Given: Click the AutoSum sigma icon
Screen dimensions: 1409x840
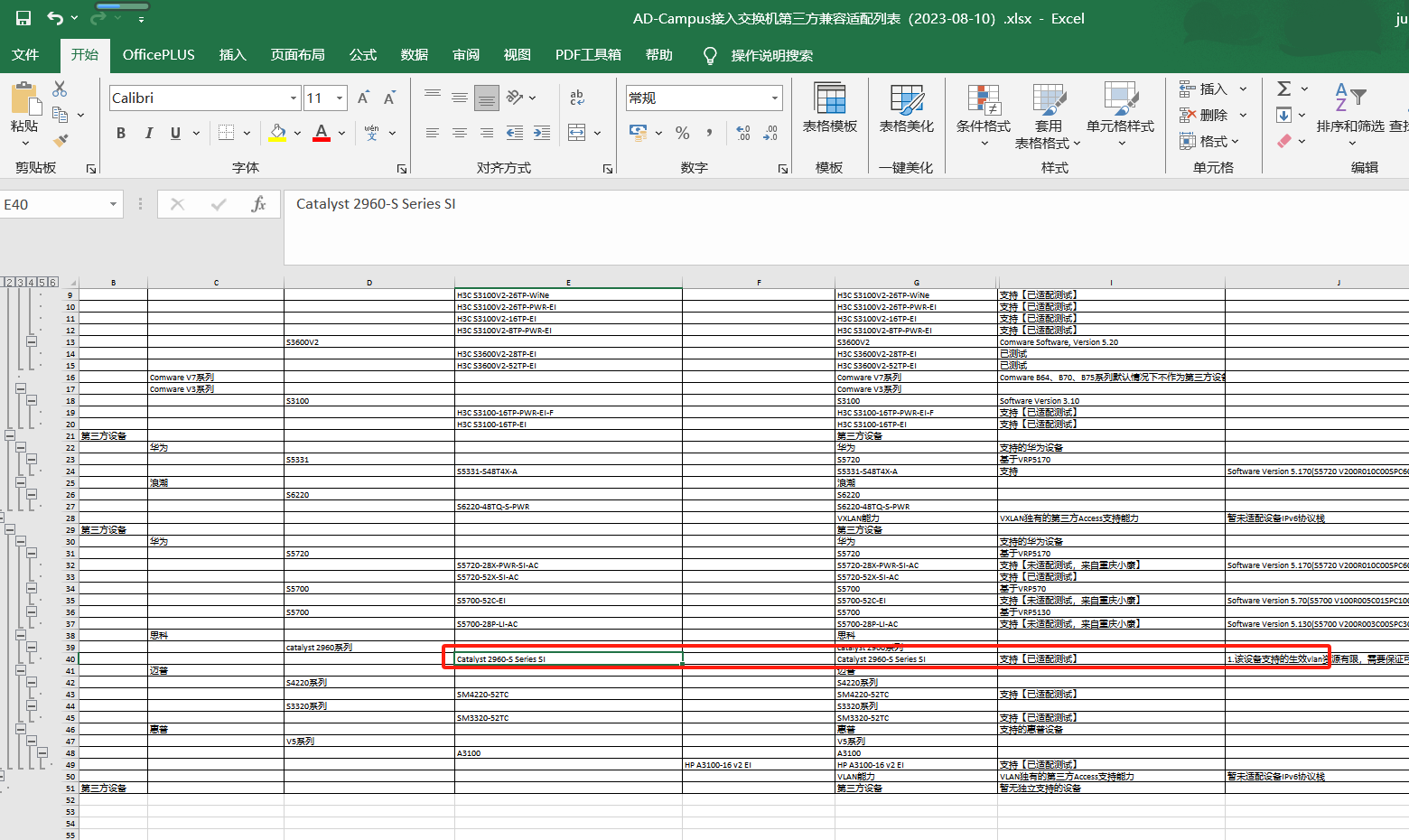Looking at the screenshot, I should click(x=1283, y=89).
